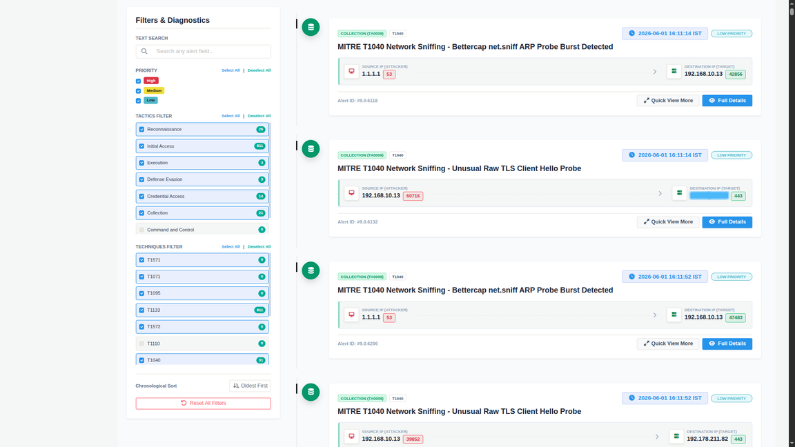This screenshot has height=448, width=795.
Task: Toggle the Medium priority checkbox
Action: pos(138,91)
